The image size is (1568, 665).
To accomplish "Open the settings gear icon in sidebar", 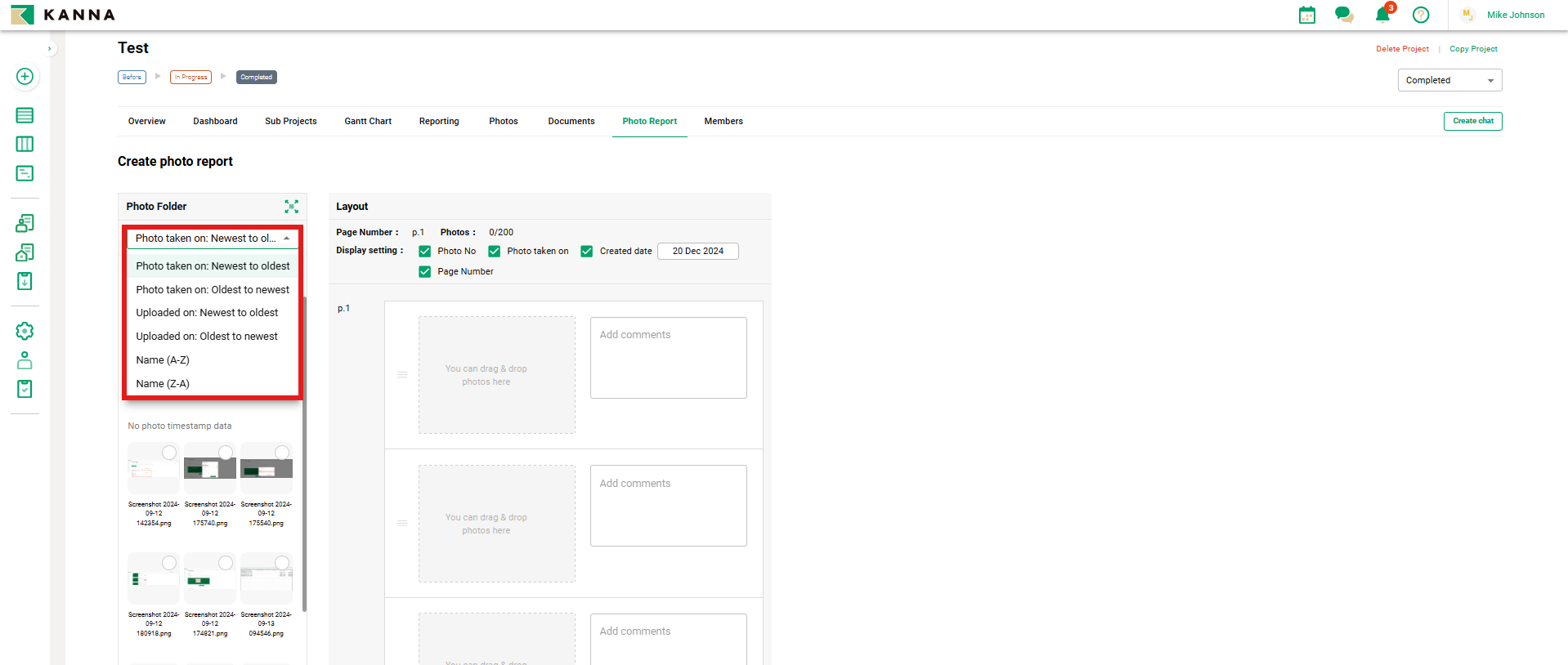I will pos(25,331).
